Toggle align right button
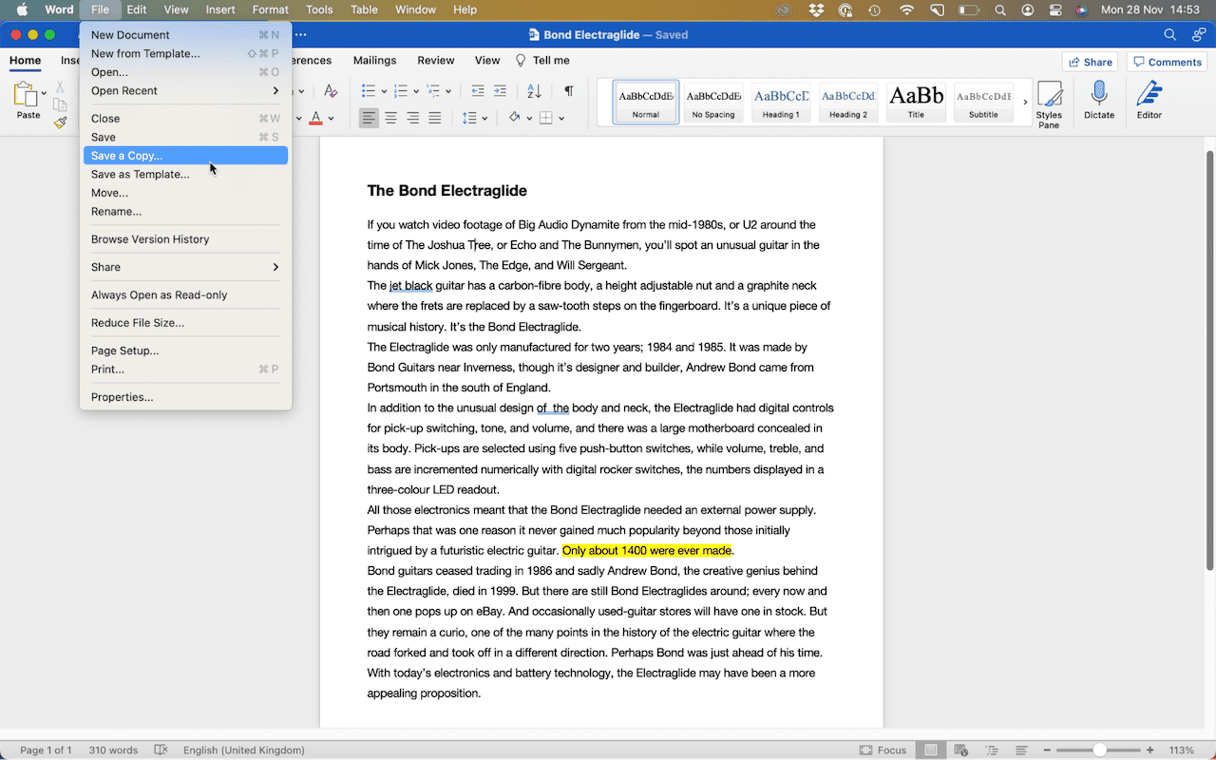Image resolution: width=1216 pixels, height=760 pixels. [x=413, y=118]
